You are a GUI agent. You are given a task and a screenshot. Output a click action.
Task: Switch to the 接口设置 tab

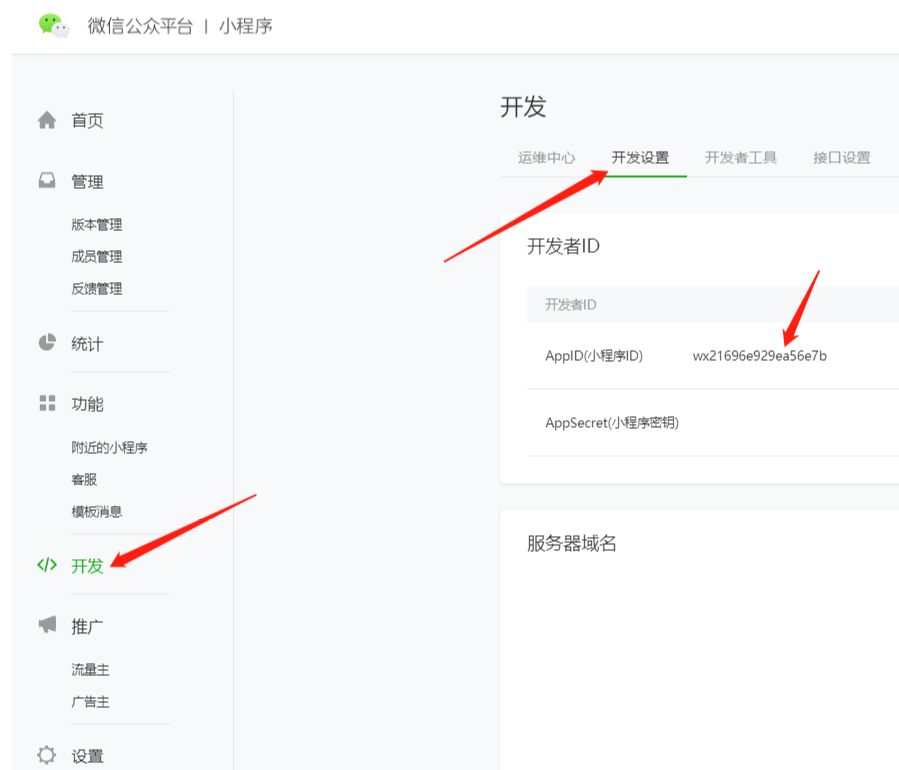tap(842, 157)
